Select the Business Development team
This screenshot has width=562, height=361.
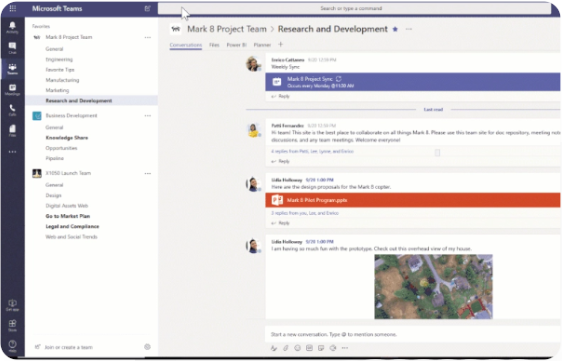71,115
